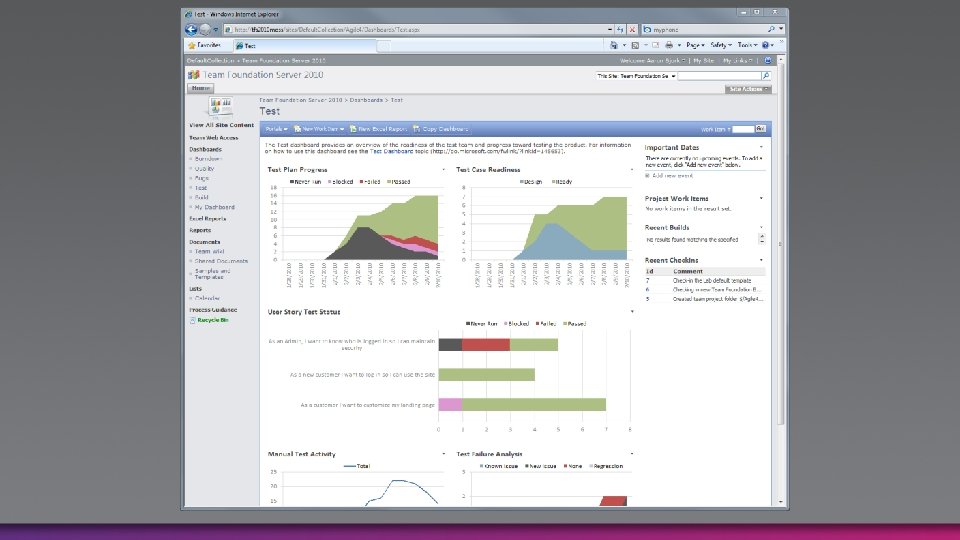Click the Read Mail icon in command bar
The height and width of the screenshot is (540, 960).
click(656, 45)
